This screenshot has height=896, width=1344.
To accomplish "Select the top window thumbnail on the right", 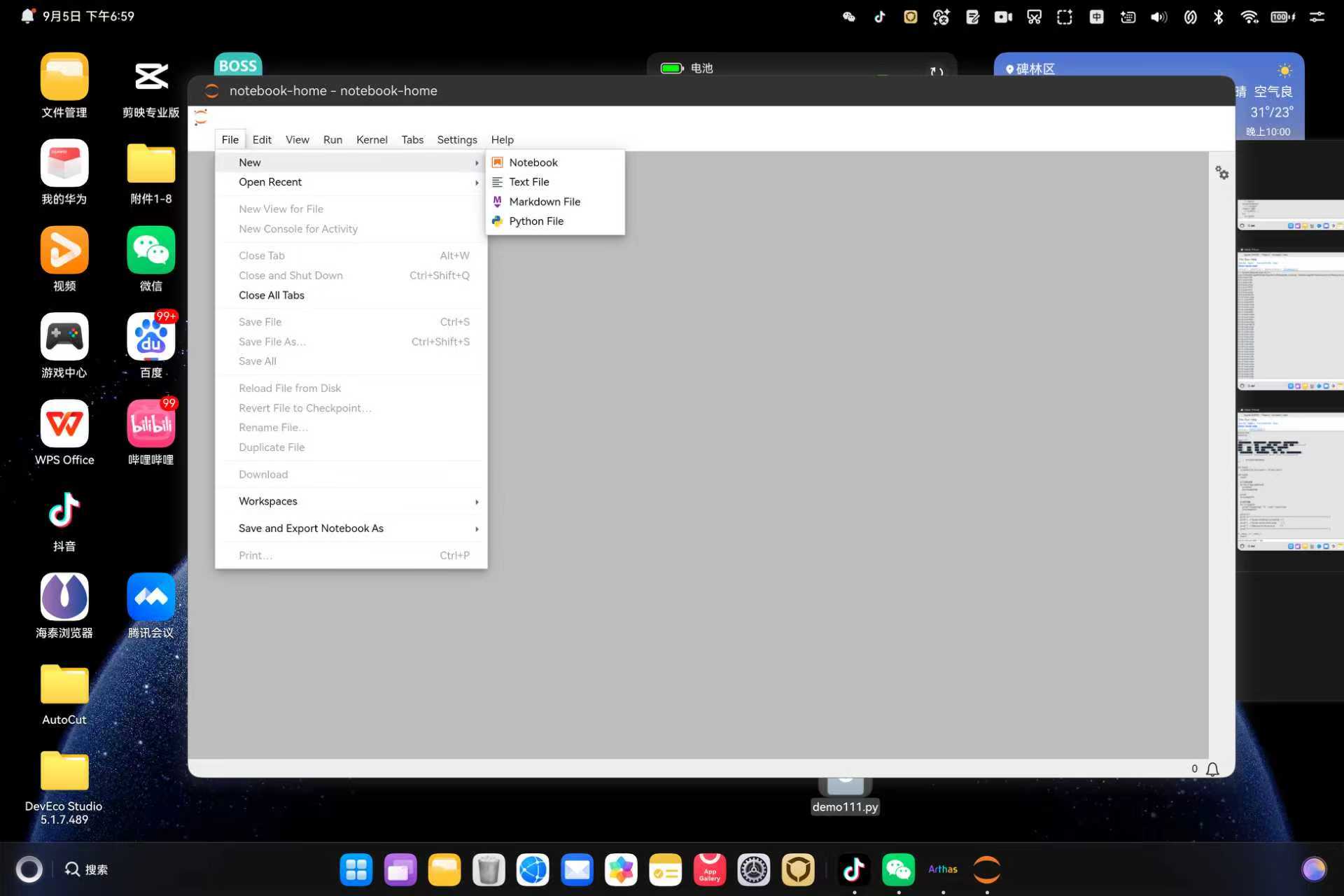I will pos(1290,215).
